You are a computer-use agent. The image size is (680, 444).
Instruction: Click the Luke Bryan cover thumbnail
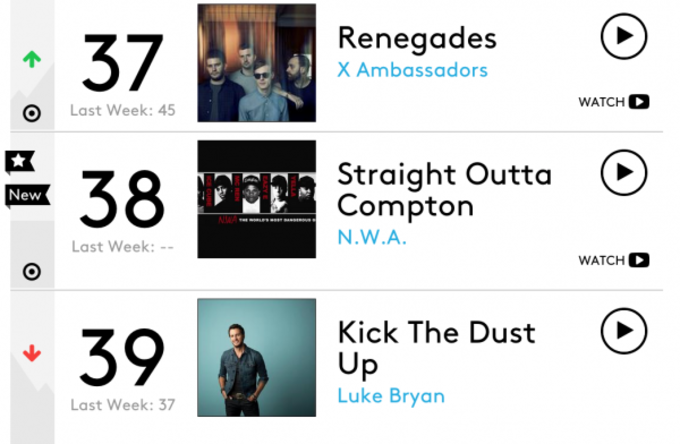click(257, 358)
